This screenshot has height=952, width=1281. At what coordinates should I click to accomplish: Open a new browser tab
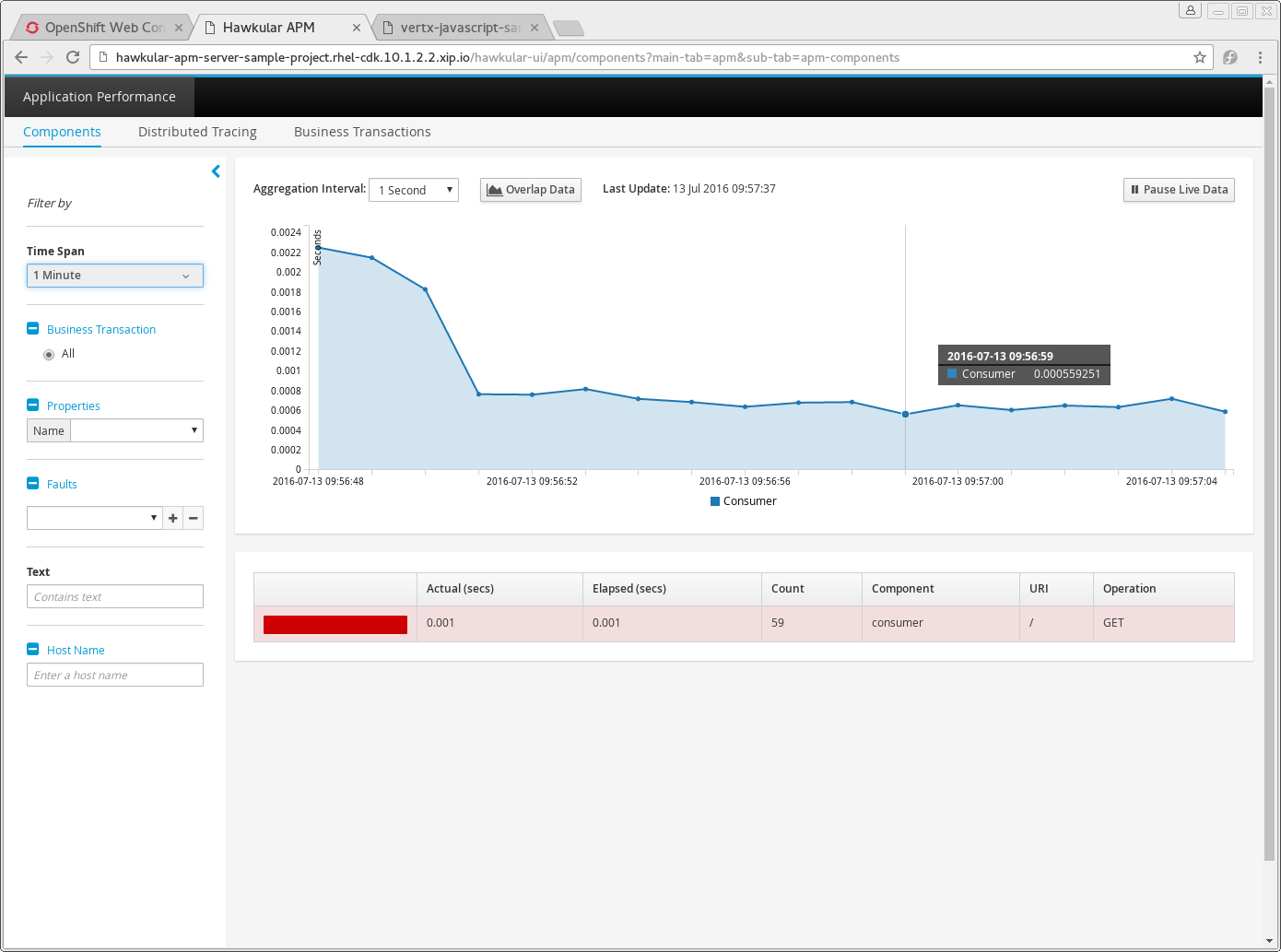[569, 29]
